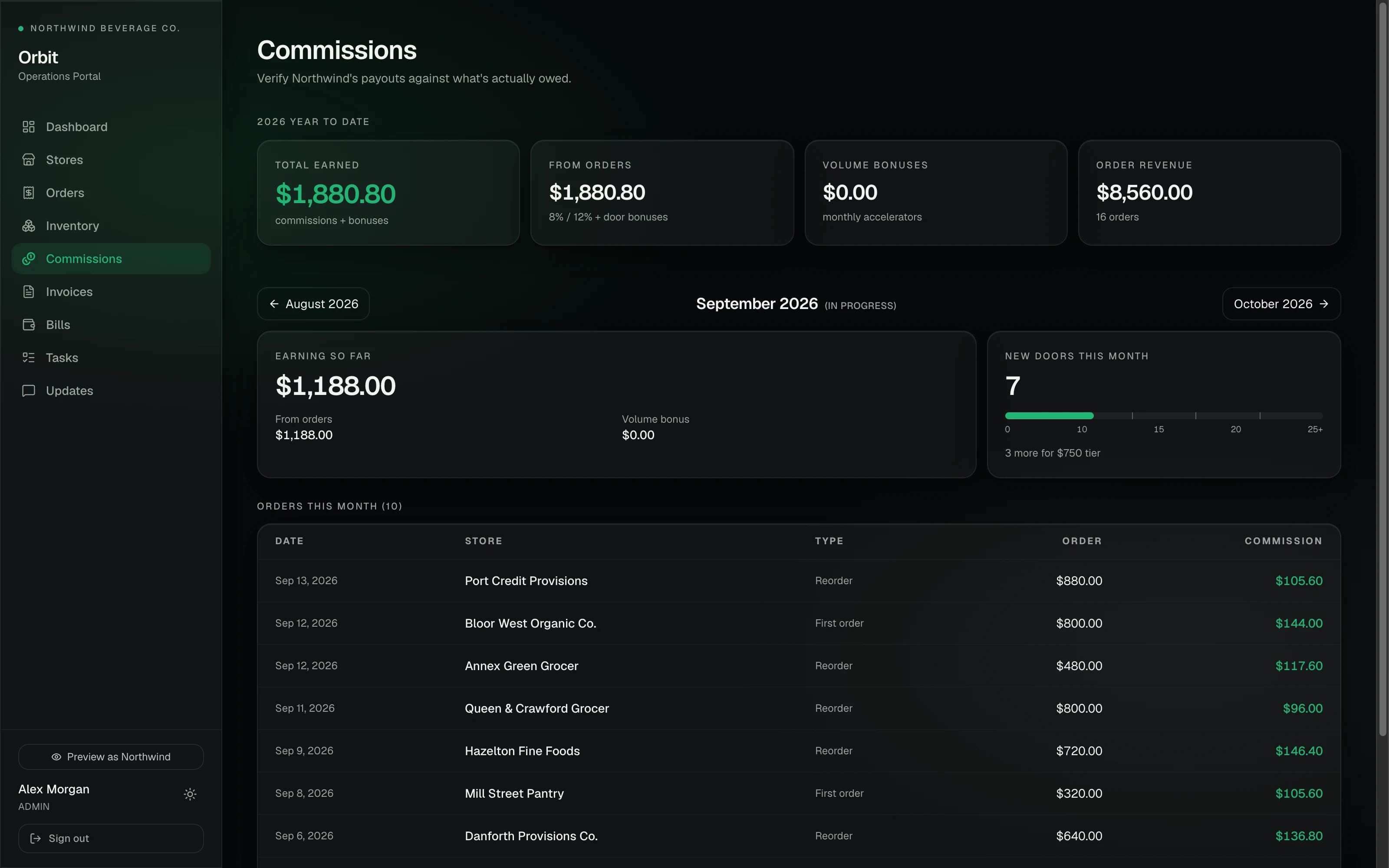Click the Sign out button

click(x=111, y=838)
